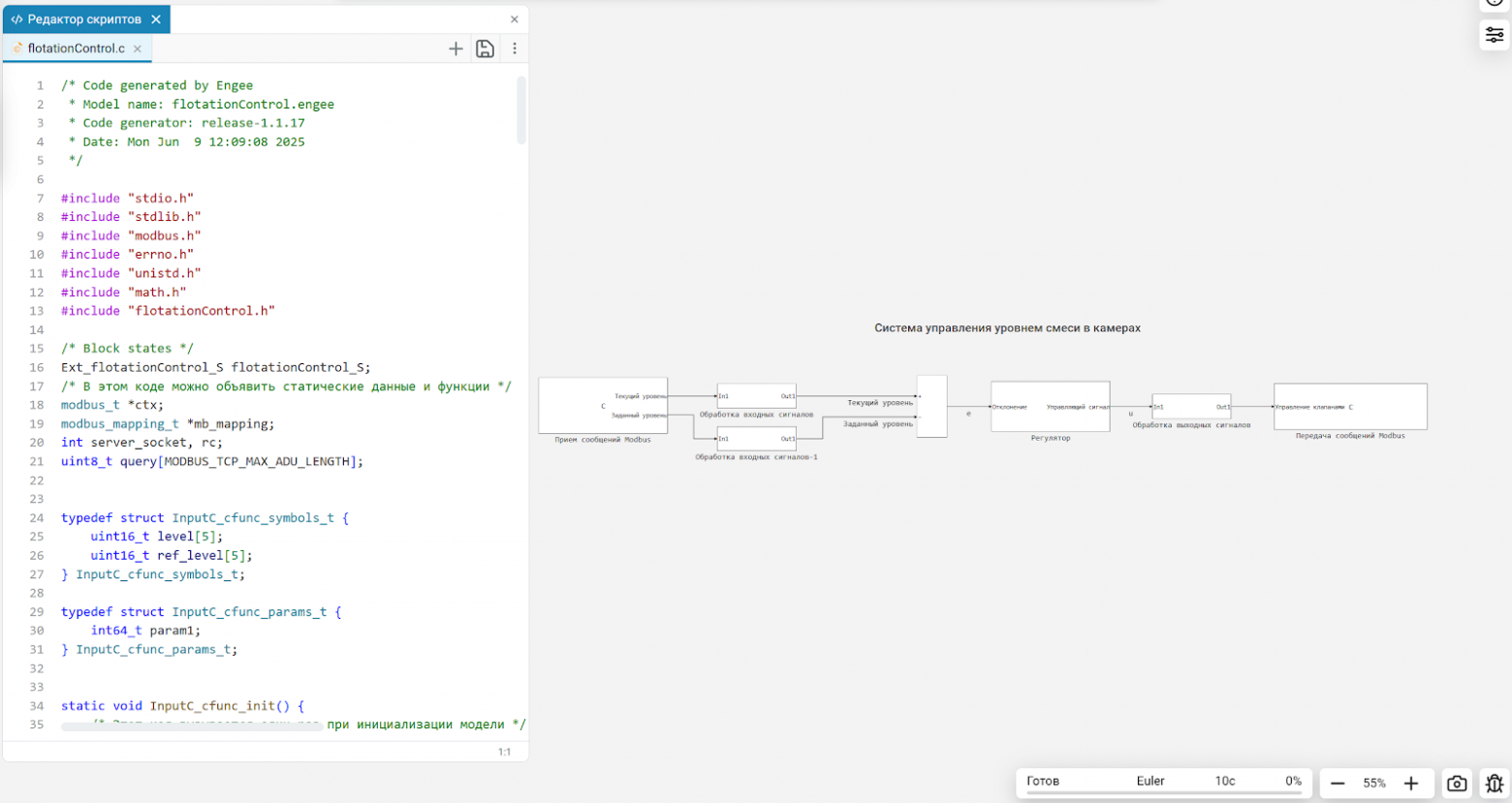The height and width of the screenshot is (803, 1512).
Task: Close the script editor panel
Action: (515, 19)
